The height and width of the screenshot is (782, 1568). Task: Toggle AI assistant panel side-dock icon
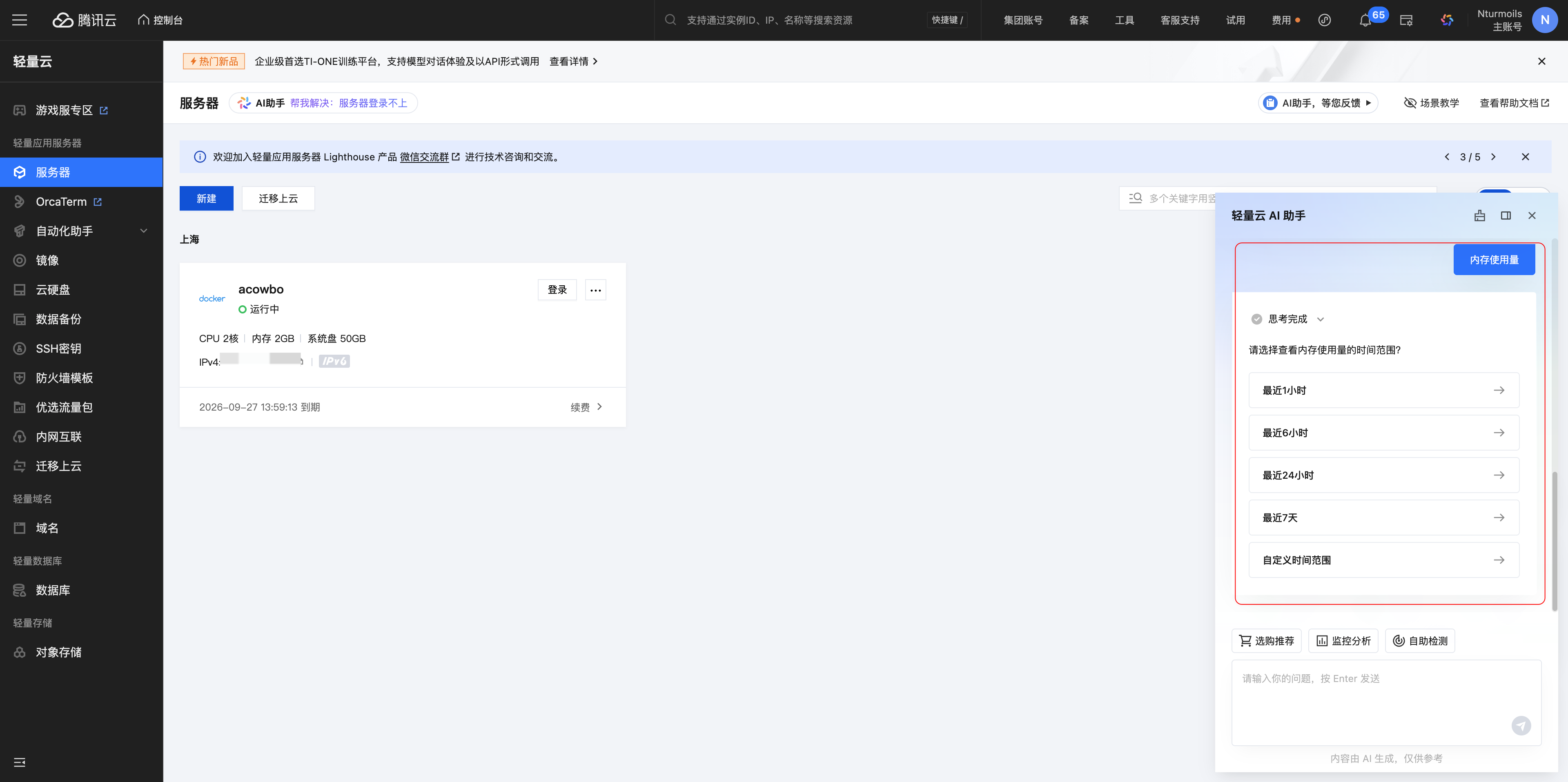pos(1505,215)
